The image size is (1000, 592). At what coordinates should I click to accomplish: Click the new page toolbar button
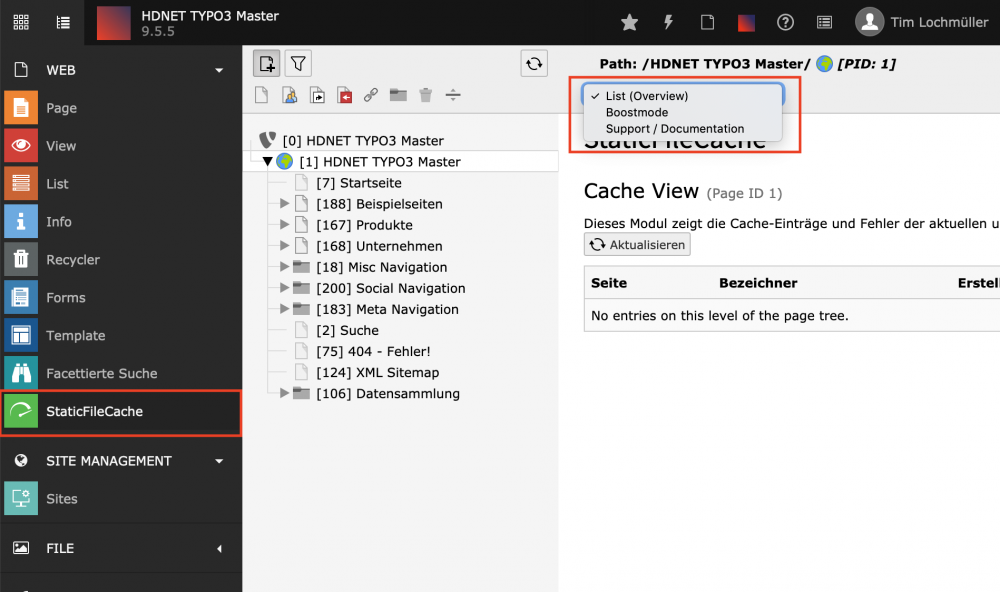[x=267, y=64]
